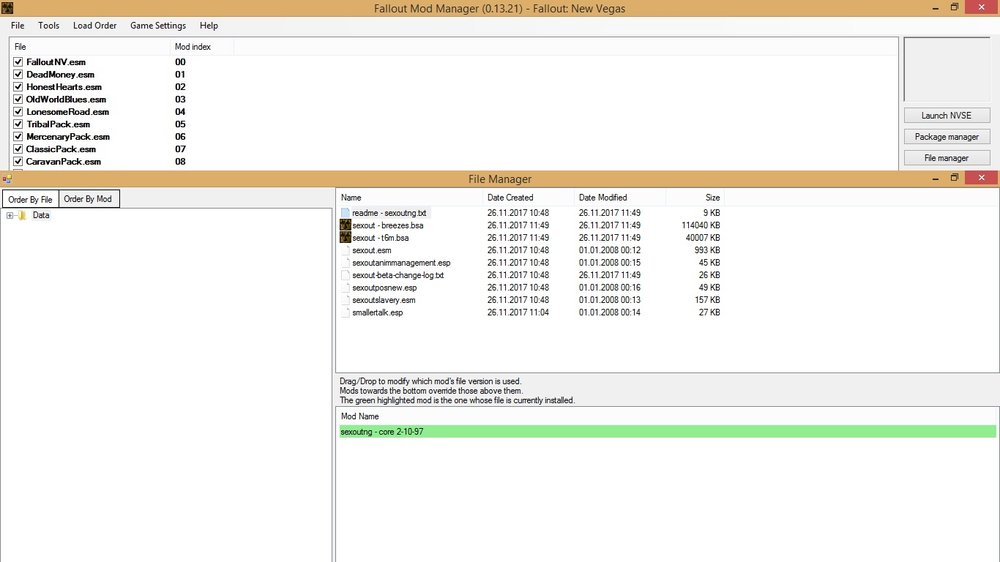Image resolution: width=1000 pixels, height=562 pixels.
Task: Toggle the ClassicPack.esm checkbox
Action: pyautogui.click(x=18, y=149)
